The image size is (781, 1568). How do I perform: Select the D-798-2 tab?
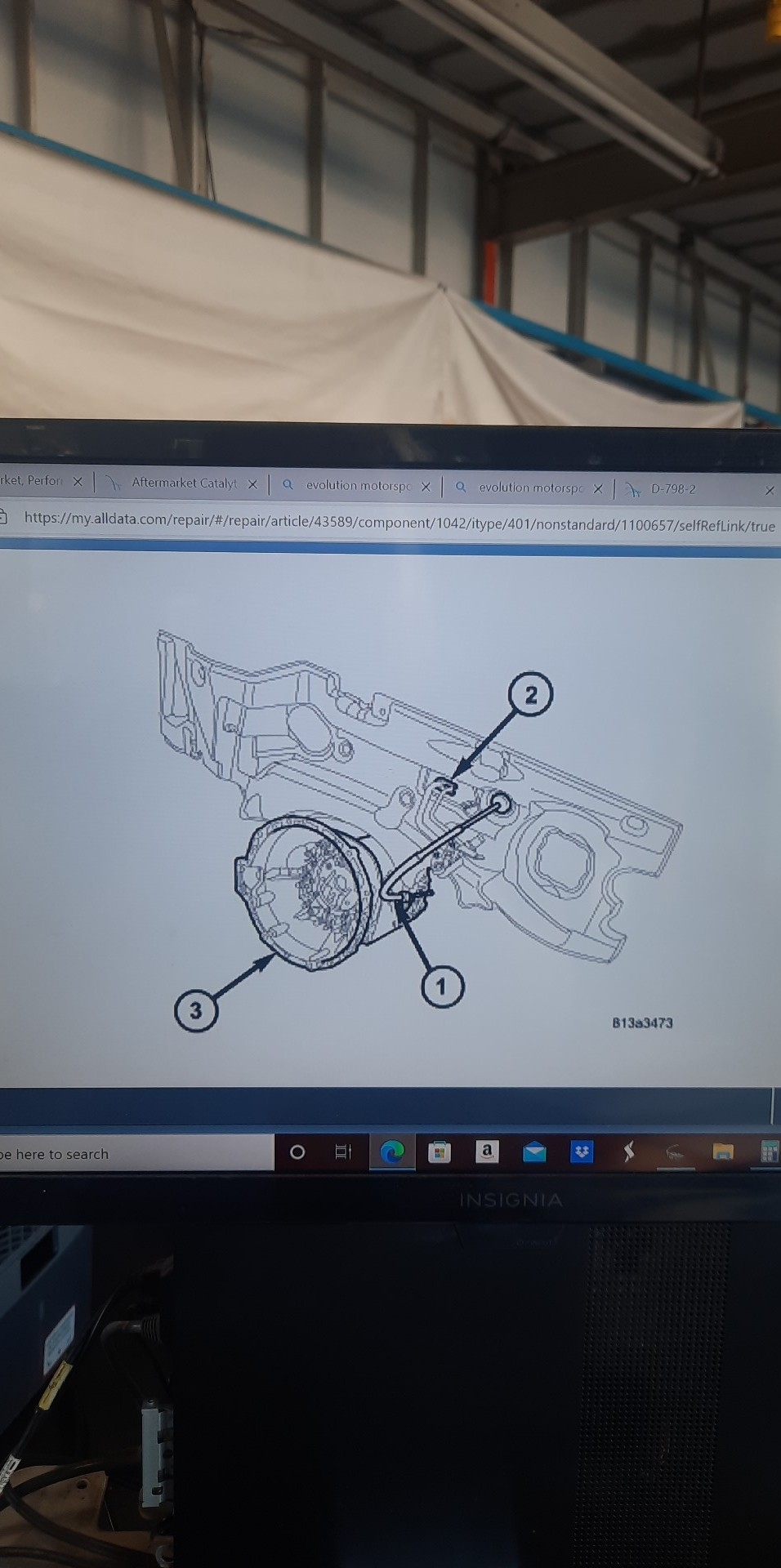pos(672,489)
